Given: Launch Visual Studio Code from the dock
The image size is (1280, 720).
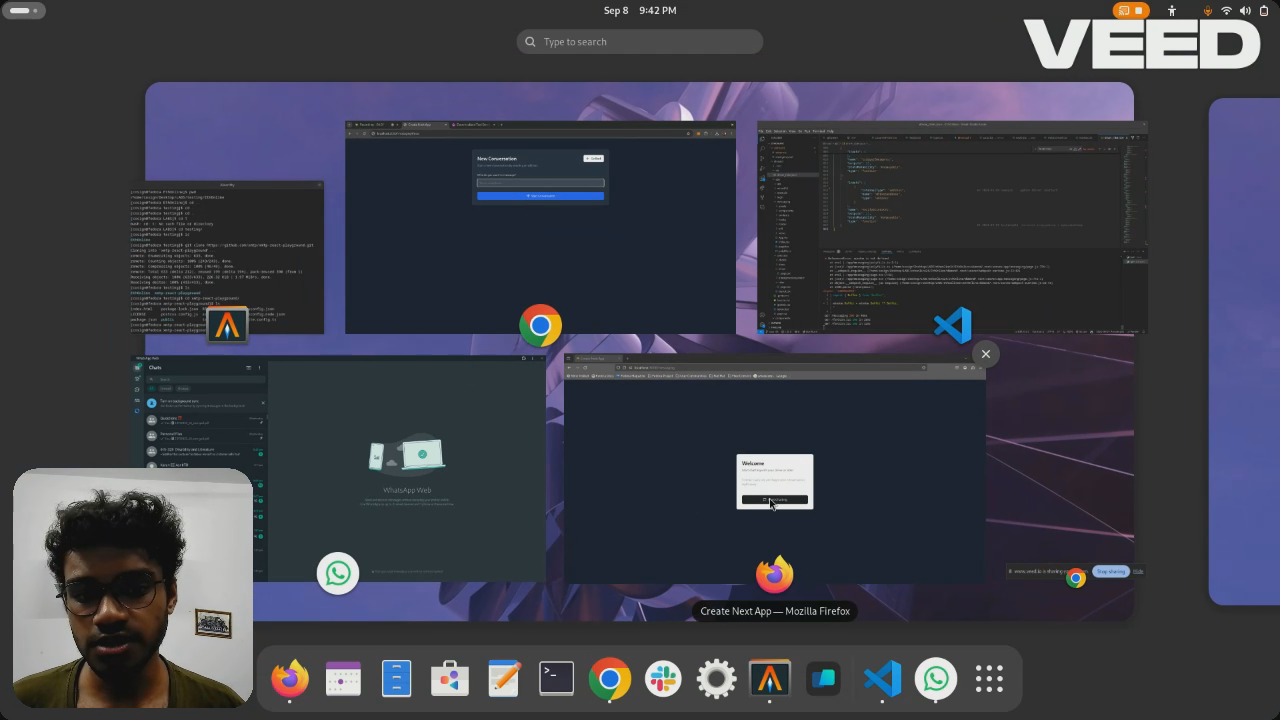Looking at the screenshot, I should (x=882, y=679).
